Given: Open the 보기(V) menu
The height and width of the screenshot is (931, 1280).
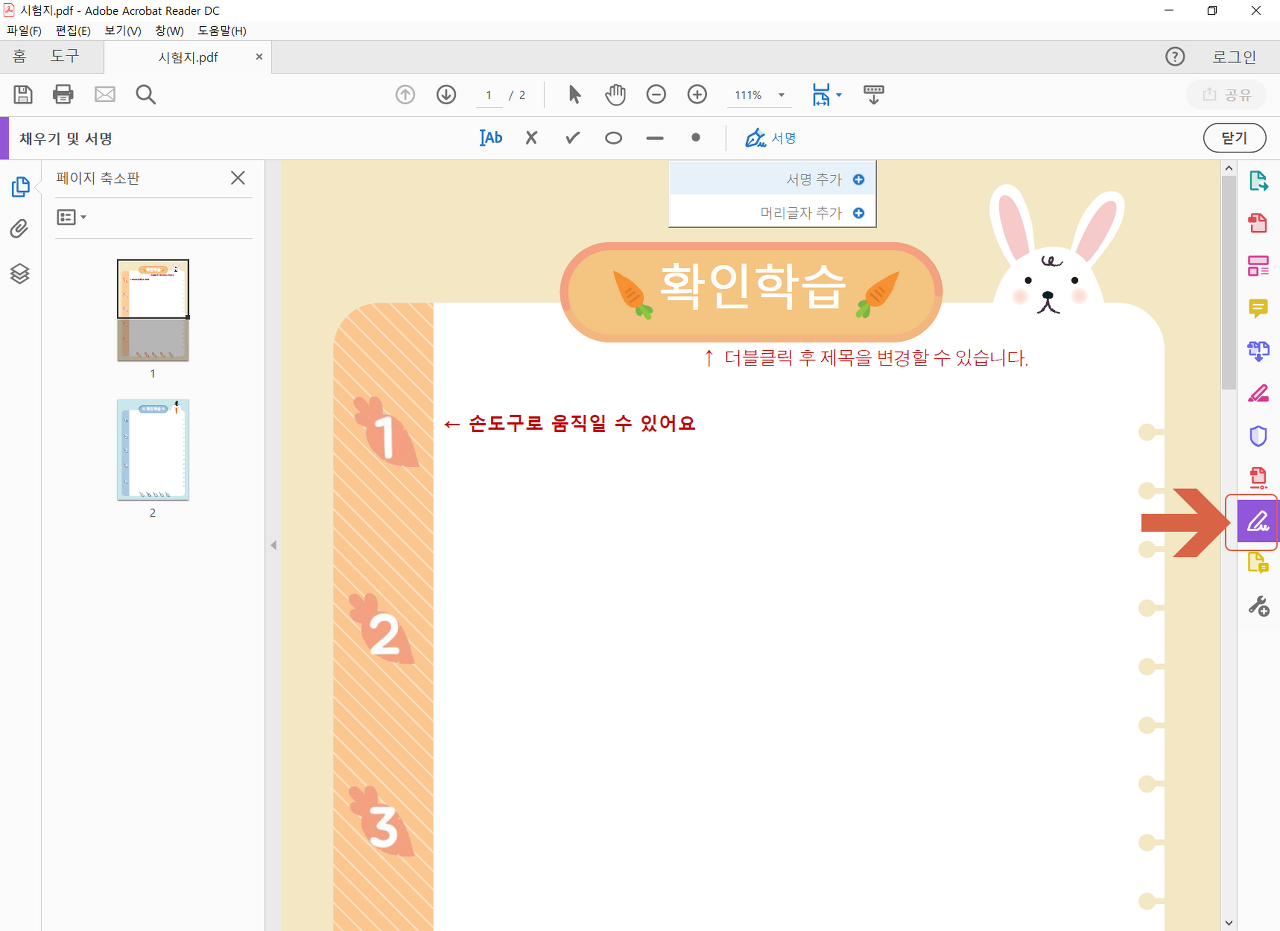Looking at the screenshot, I should (123, 31).
